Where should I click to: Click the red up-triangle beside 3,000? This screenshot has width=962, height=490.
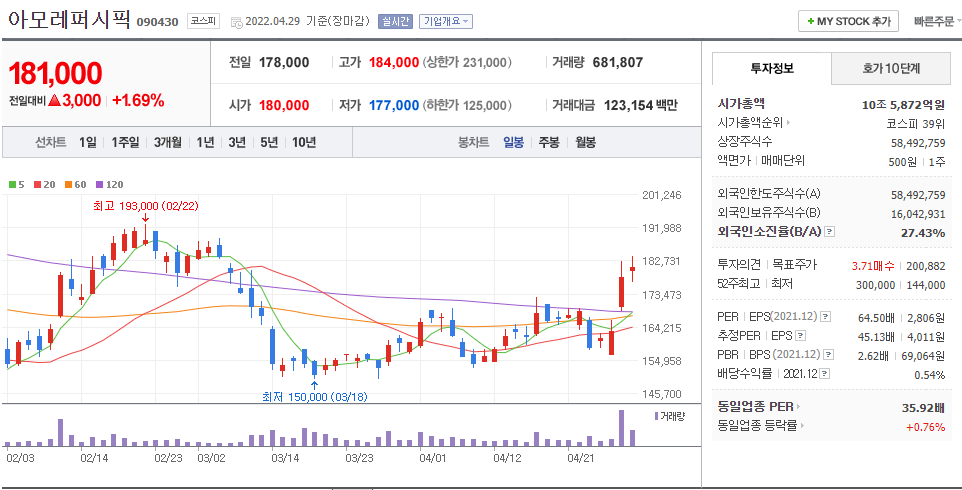(x=53, y=101)
